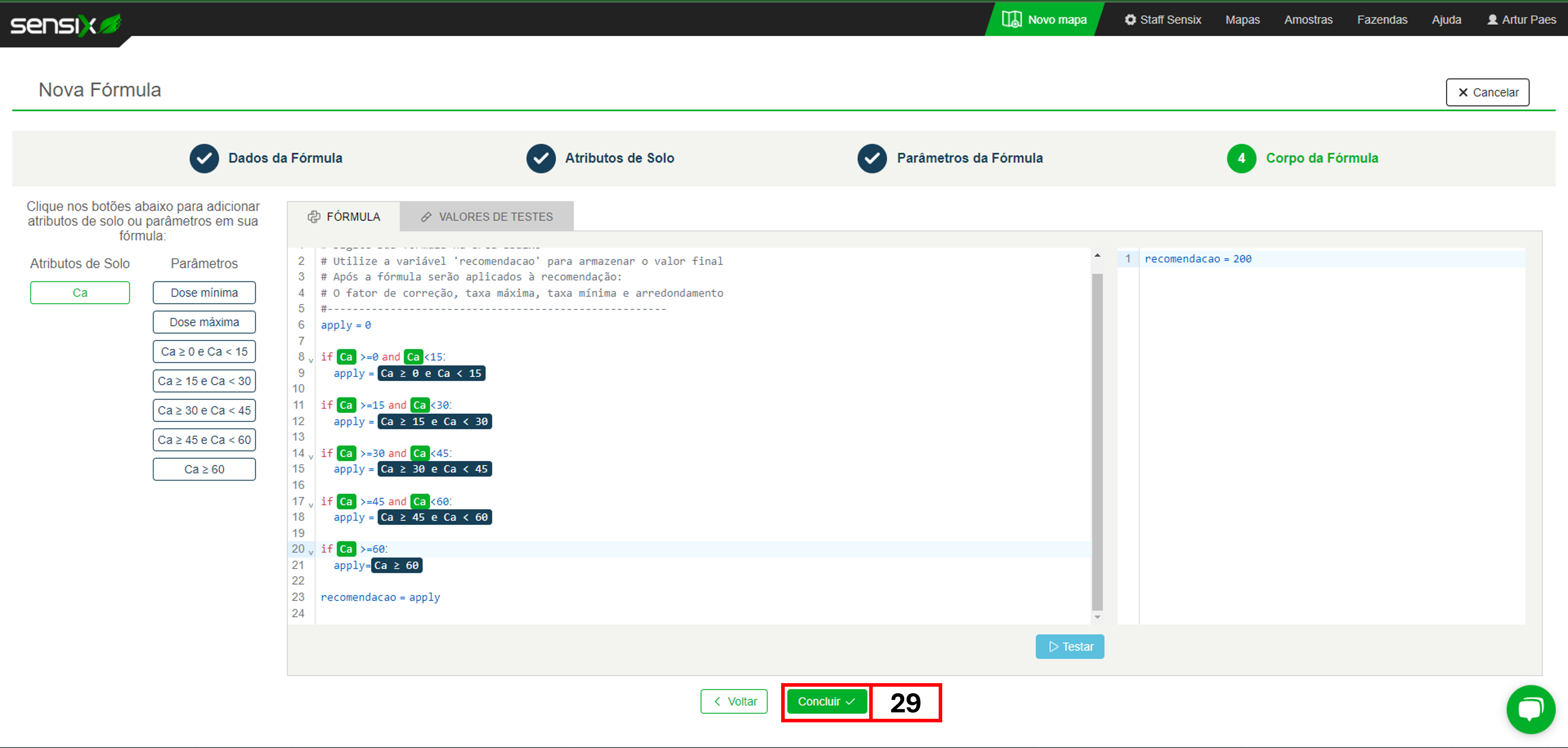Cancel the new formula
The height and width of the screenshot is (748, 1568).
(x=1487, y=93)
